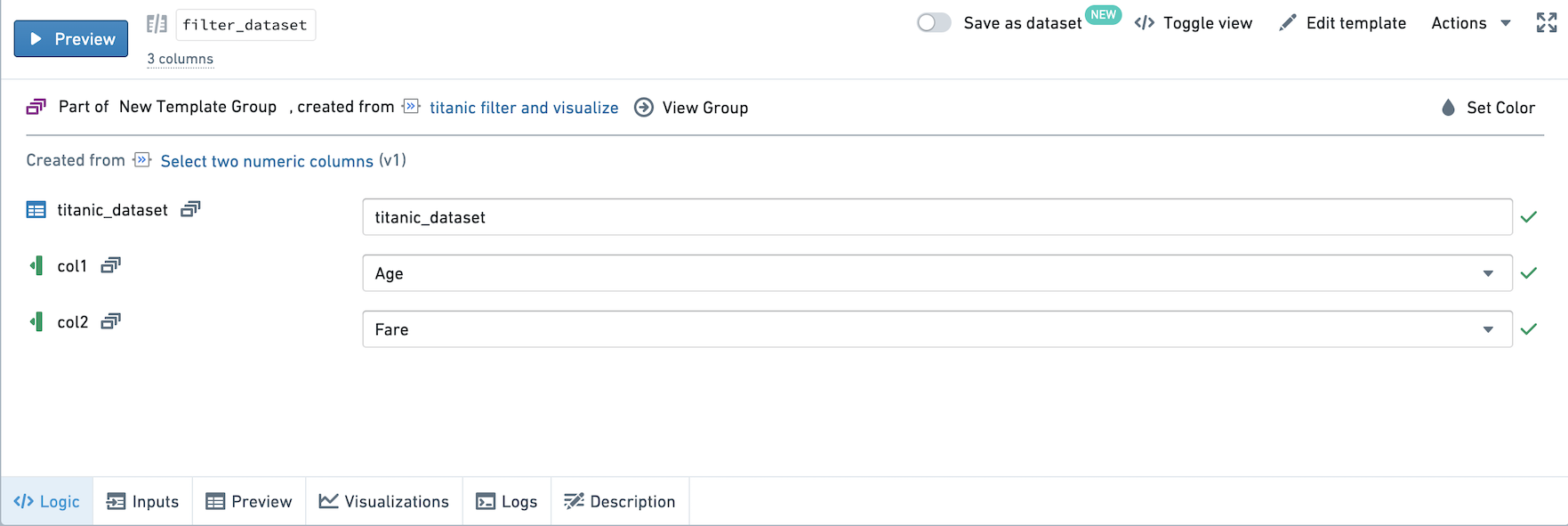Click the column icon beside col2
Viewport: 1568px width, 526px height.
[36, 321]
